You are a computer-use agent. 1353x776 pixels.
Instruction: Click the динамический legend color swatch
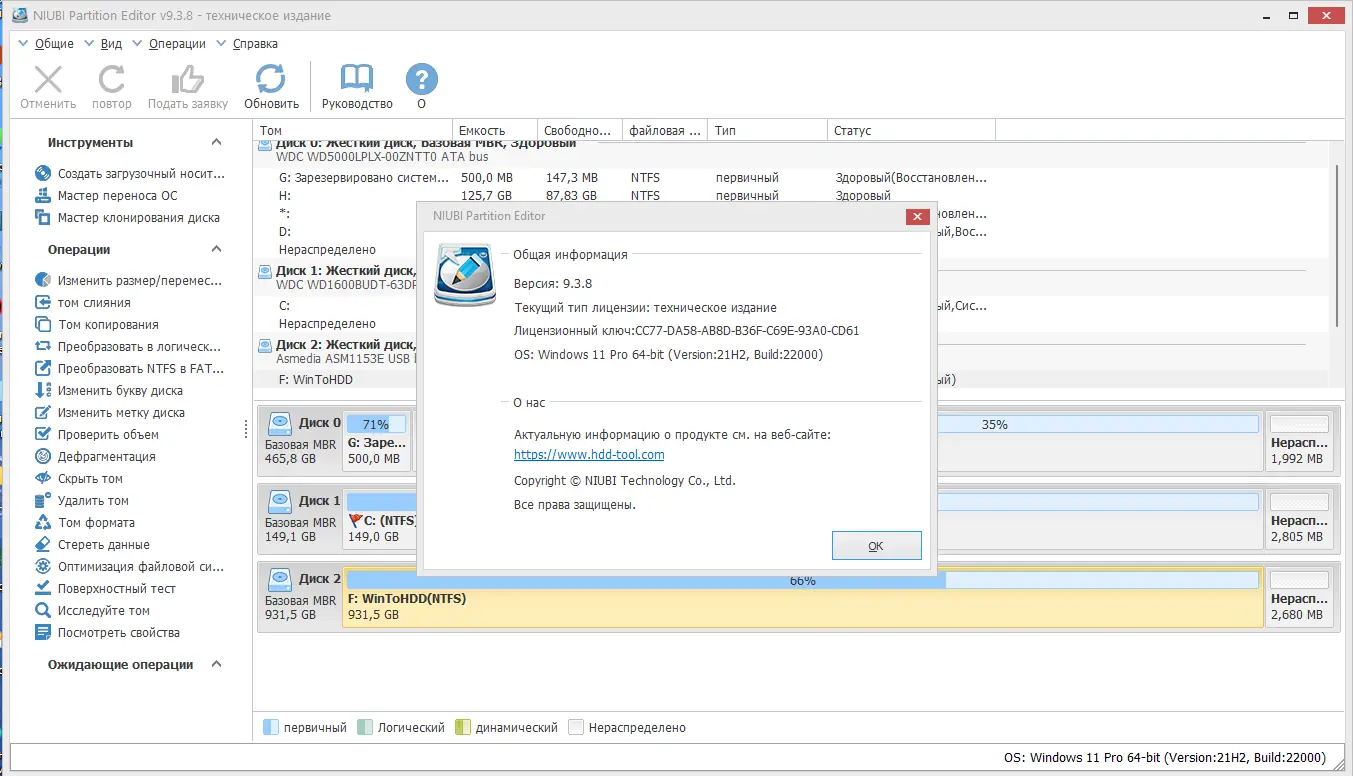pyautogui.click(x=462, y=728)
